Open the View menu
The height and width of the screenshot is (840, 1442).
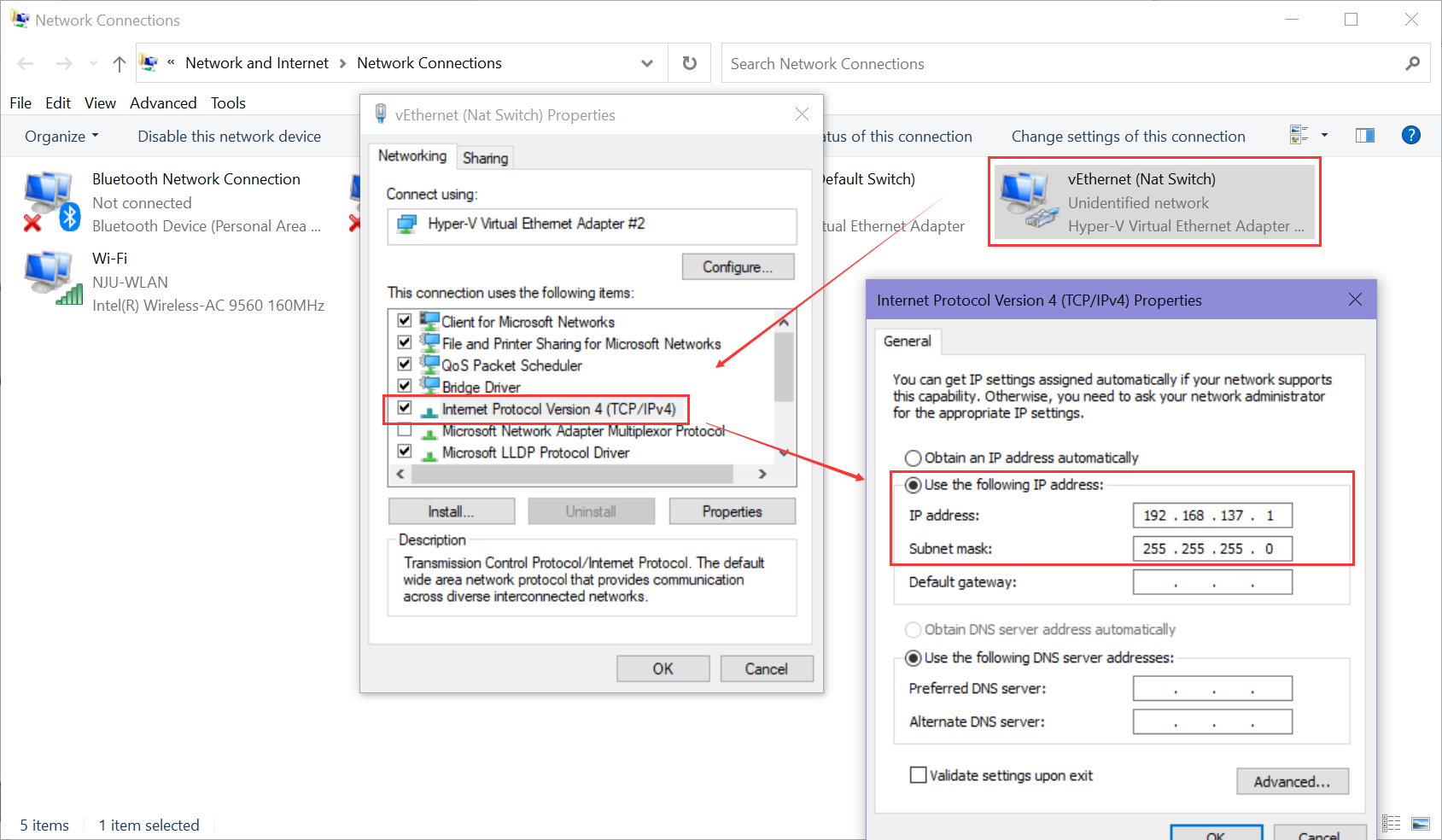coord(100,103)
